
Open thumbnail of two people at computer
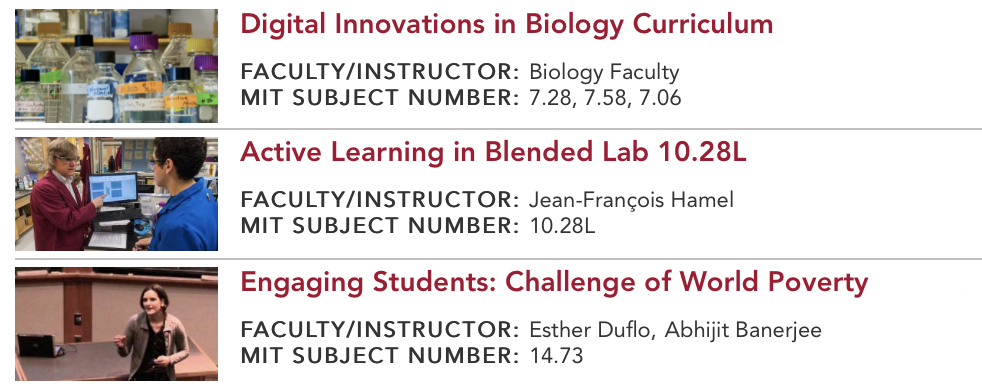click(116, 194)
